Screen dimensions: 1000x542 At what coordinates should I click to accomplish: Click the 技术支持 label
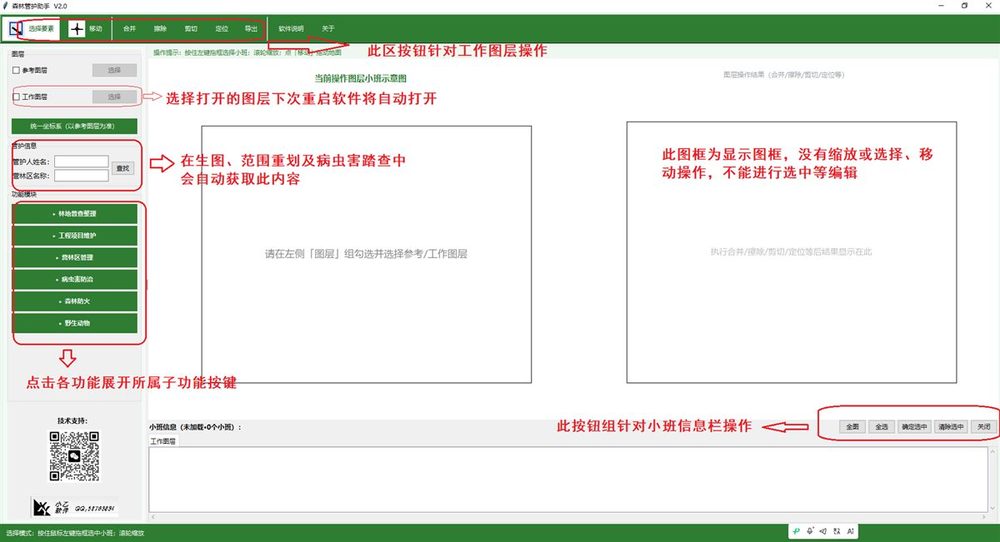(72, 421)
